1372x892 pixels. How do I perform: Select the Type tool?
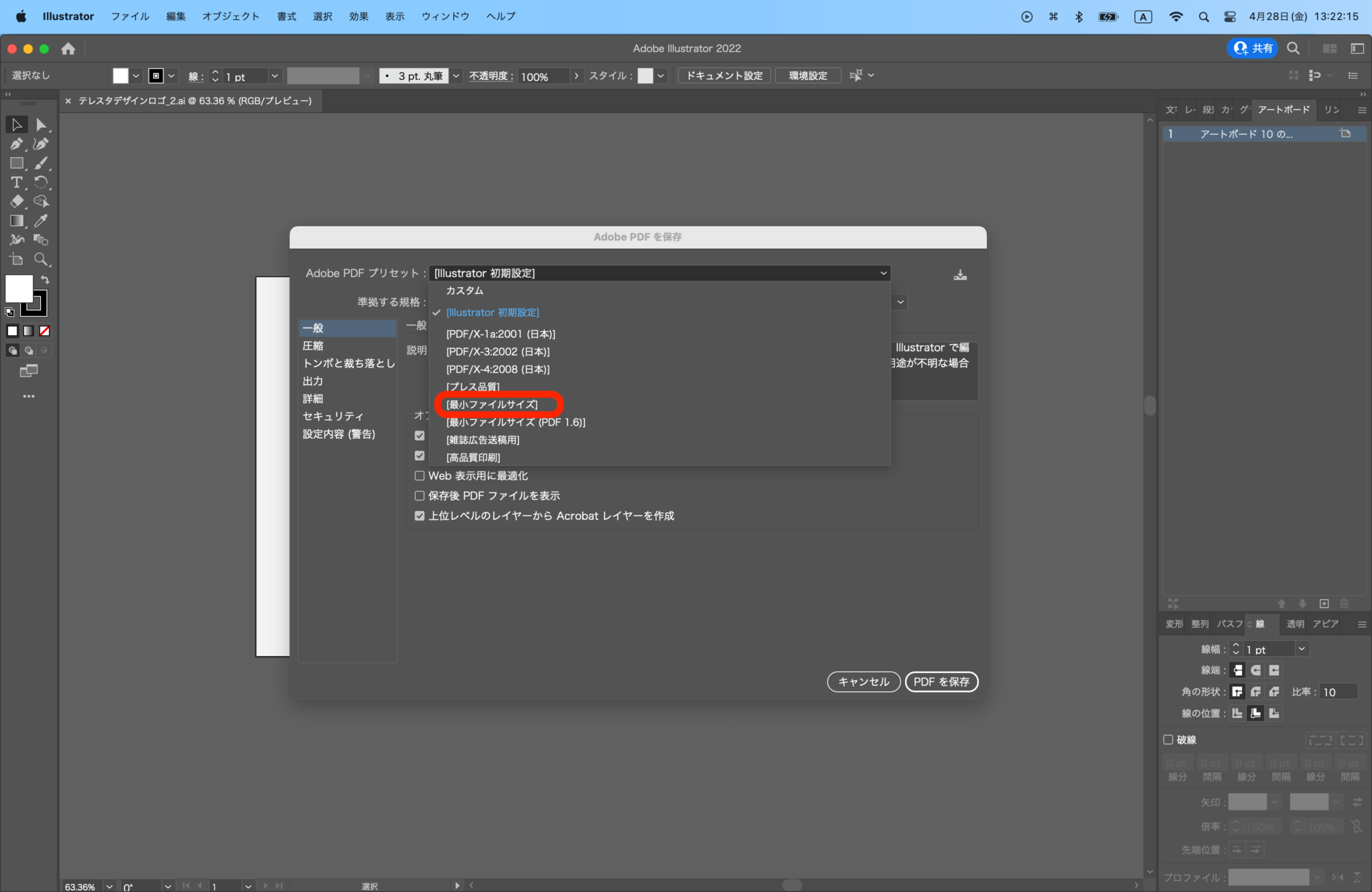pos(16,182)
